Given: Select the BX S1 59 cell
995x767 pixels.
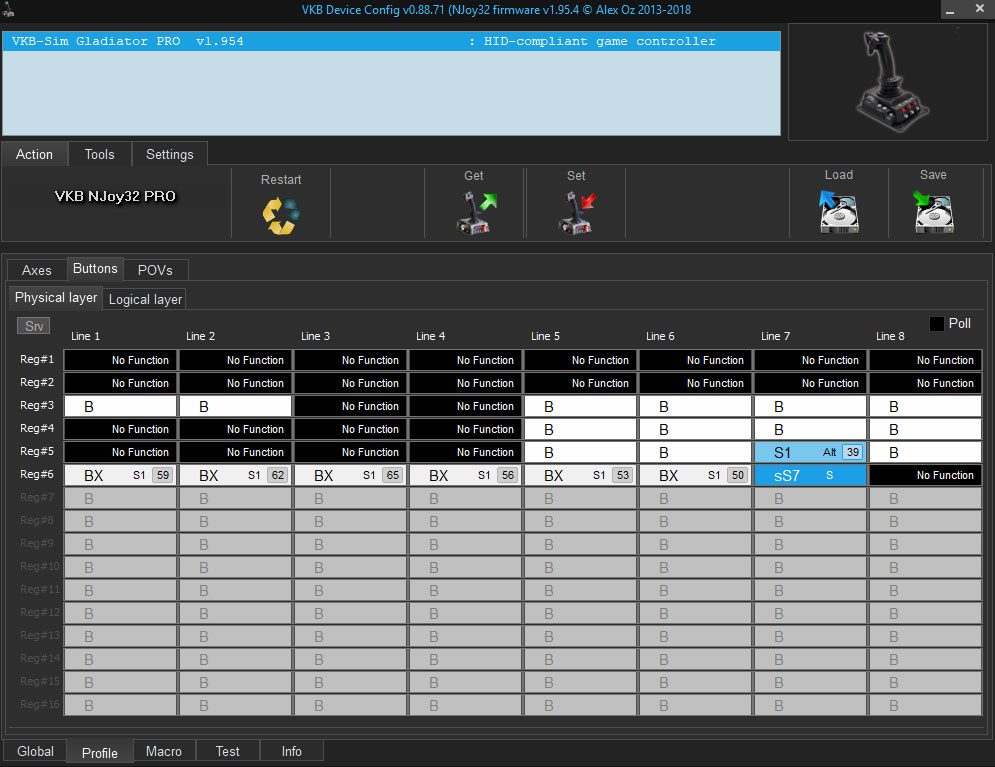Looking at the screenshot, I should coord(120,475).
